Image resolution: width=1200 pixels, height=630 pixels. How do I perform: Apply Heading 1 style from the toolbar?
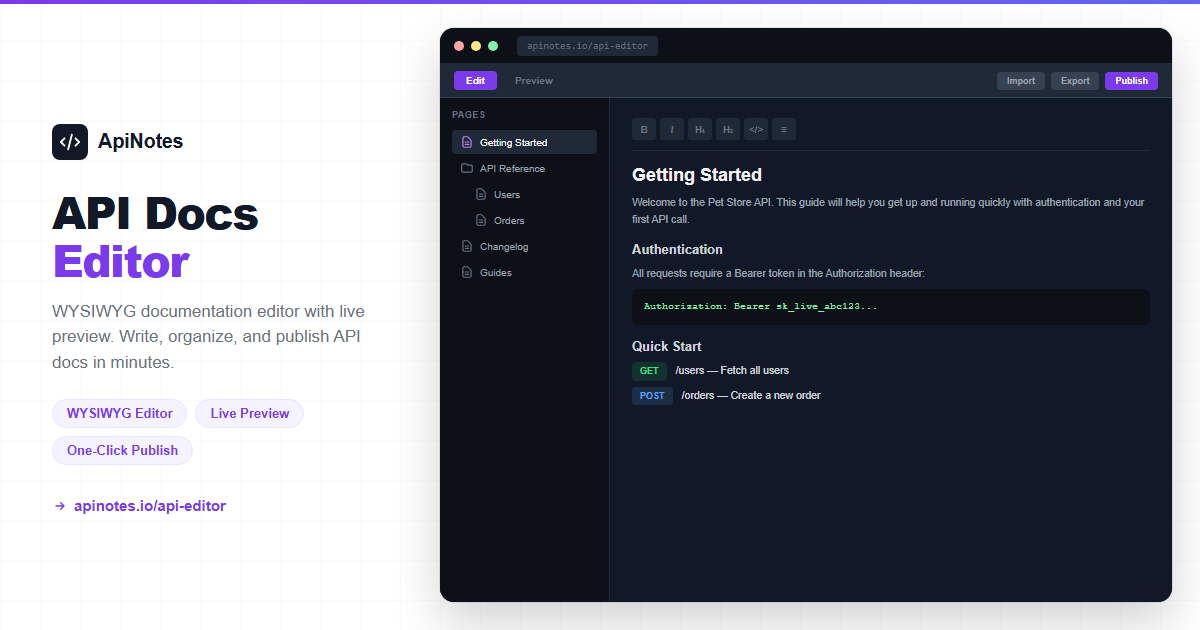click(700, 129)
